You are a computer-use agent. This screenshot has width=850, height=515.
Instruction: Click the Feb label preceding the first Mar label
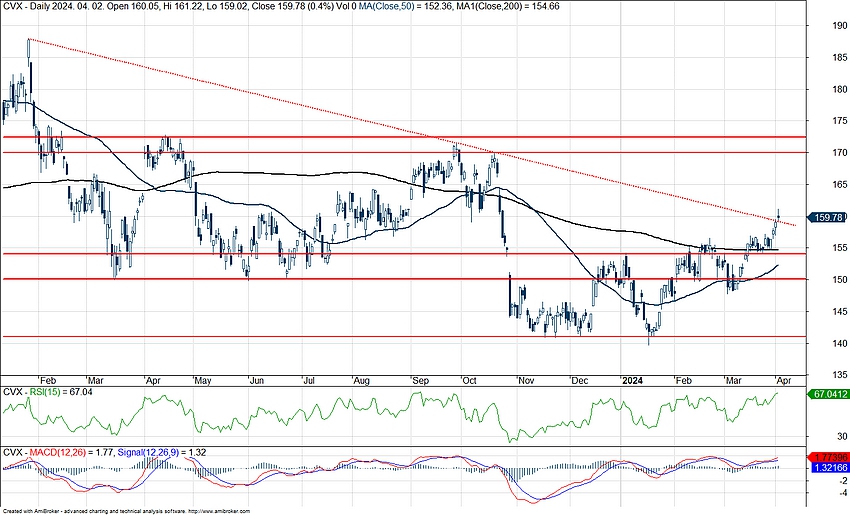(48, 381)
